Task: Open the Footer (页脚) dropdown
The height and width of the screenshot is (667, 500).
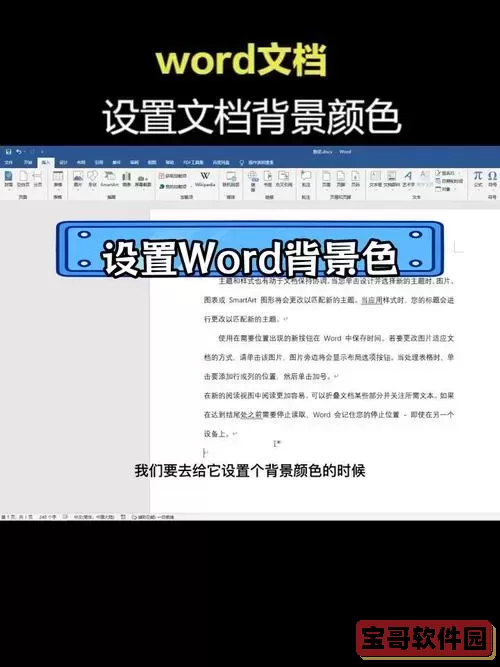Action: click(x=341, y=179)
